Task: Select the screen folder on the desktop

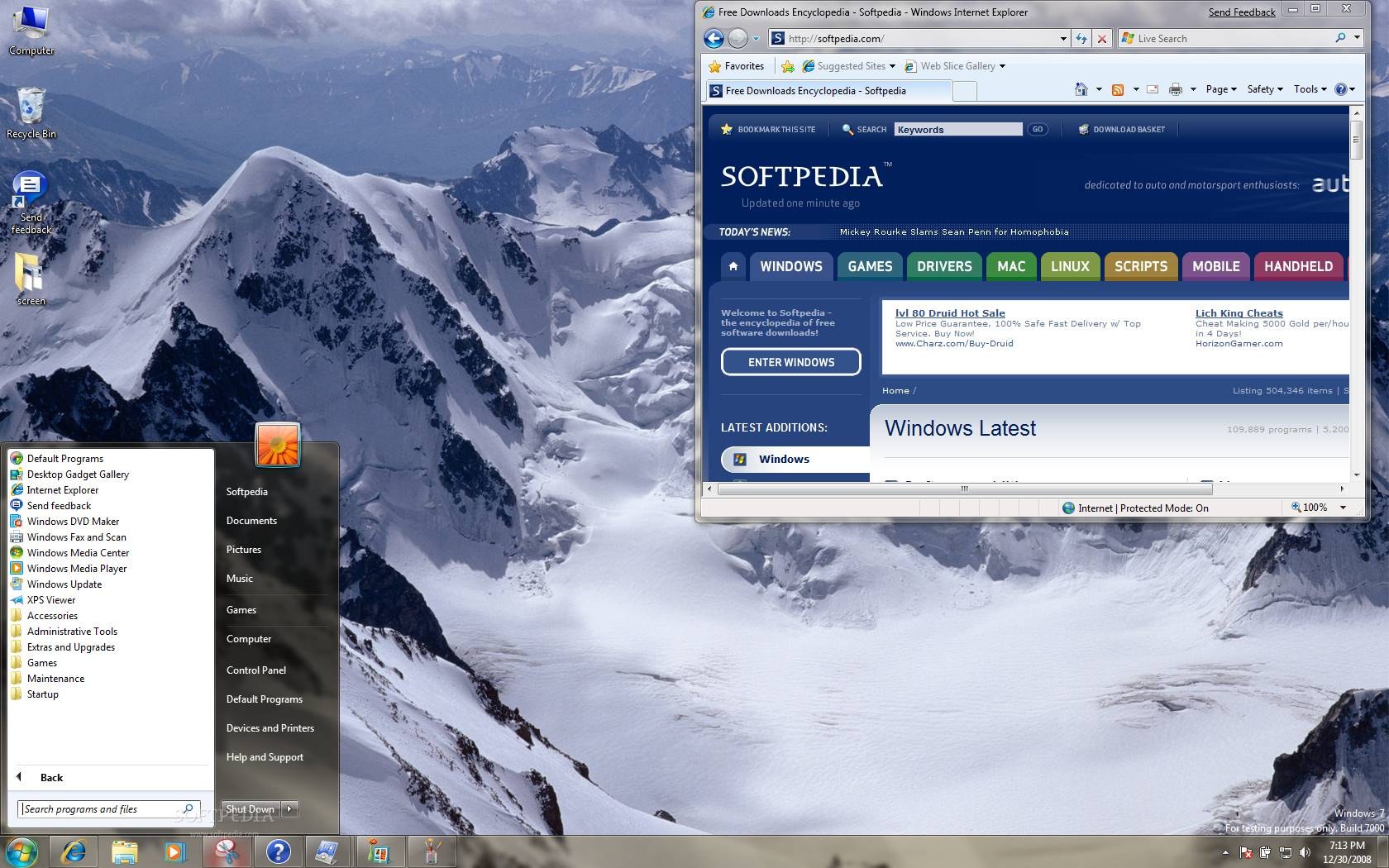Action: point(31,279)
